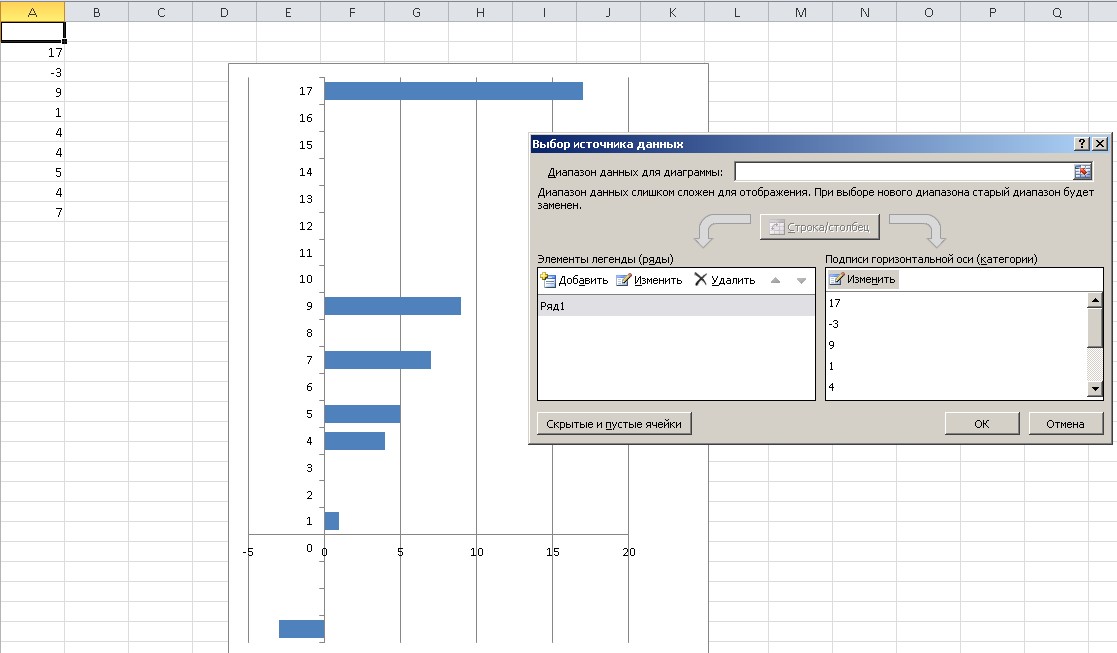Click the help question mark in dialog title
This screenshot has height=653, width=1117.
(x=1081, y=144)
